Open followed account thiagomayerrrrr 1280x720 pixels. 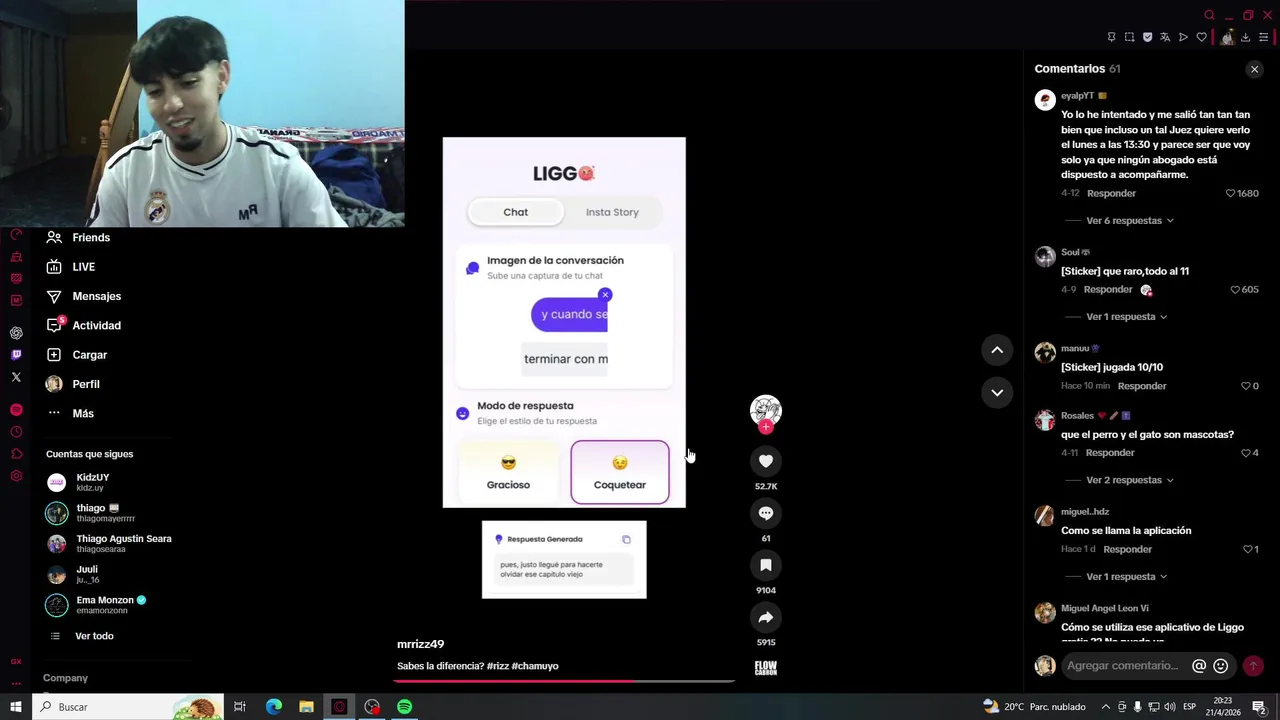pos(91,513)
